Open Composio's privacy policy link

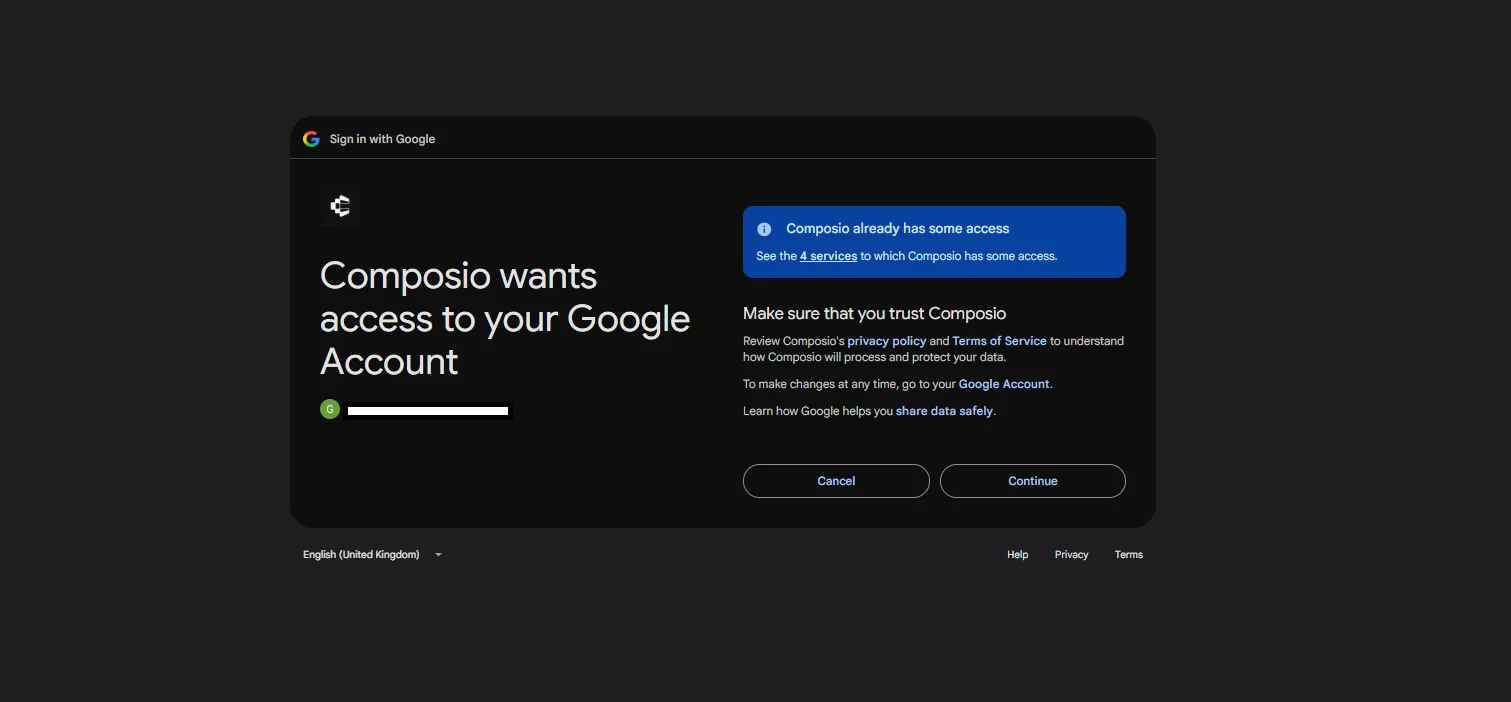(x=887, y=341)
